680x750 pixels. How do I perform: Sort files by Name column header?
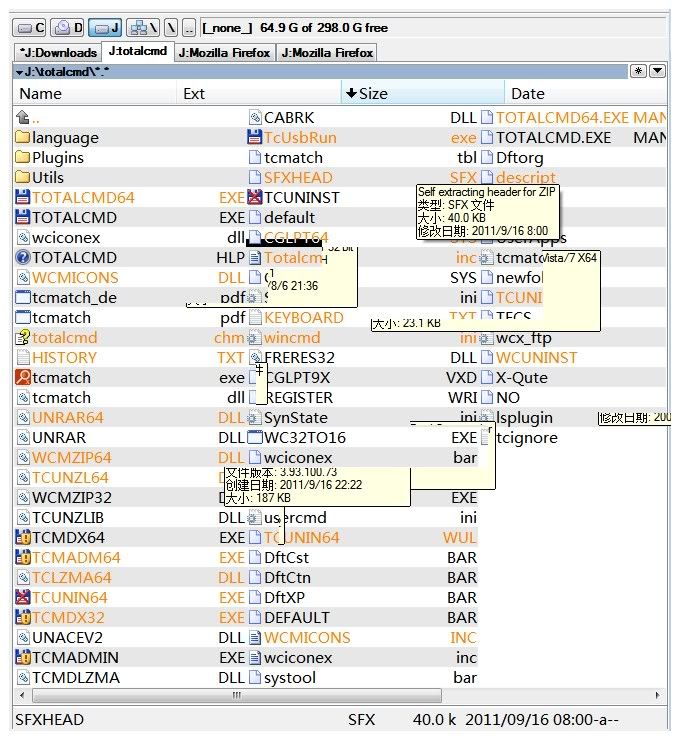pyautogui.click(x=95, y=93)
